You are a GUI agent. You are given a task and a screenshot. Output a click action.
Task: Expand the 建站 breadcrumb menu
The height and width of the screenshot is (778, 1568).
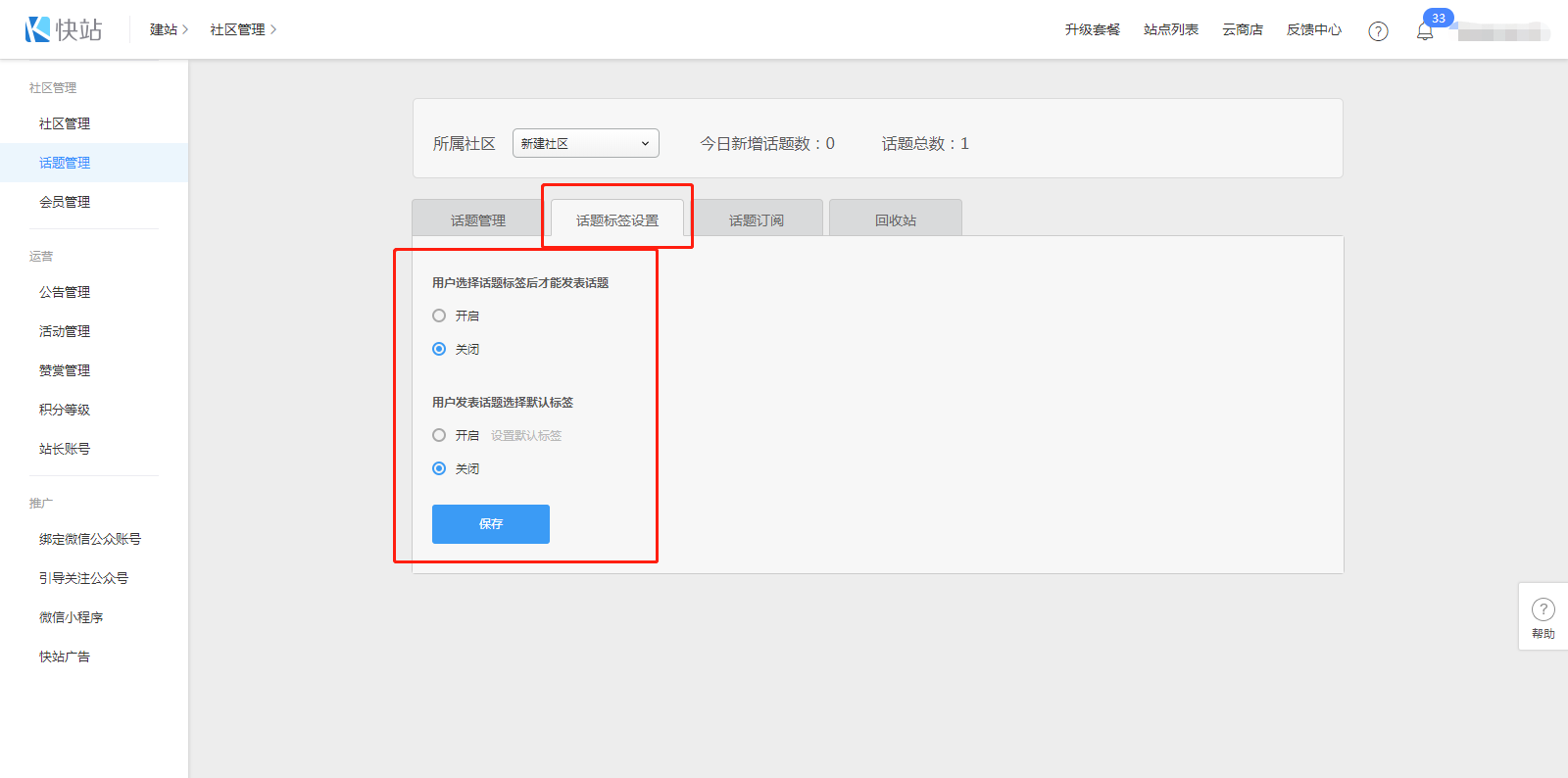(x=169, y=29)
